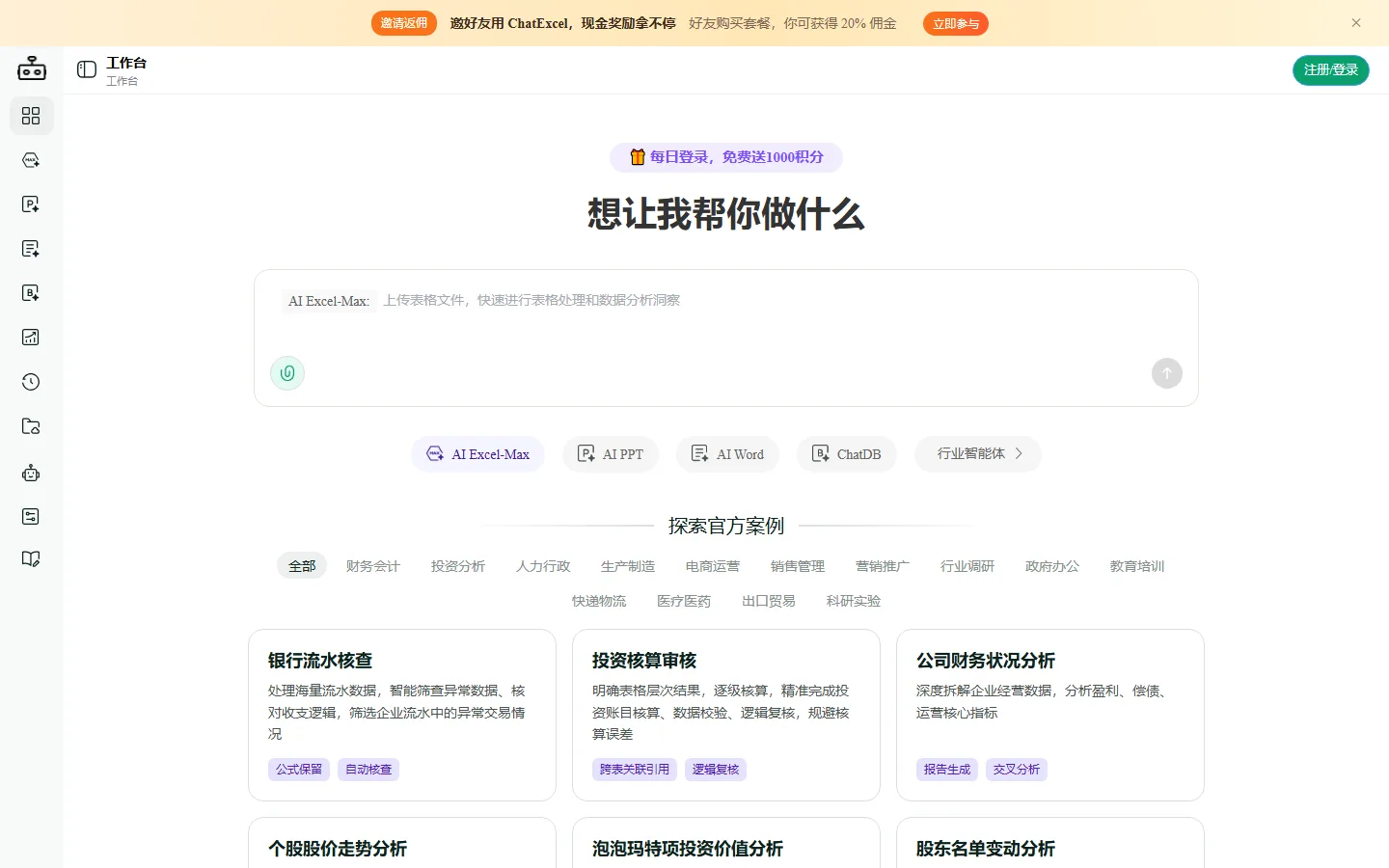
Task: Select the 科研实验 category tab
Action: click(854, 601)
